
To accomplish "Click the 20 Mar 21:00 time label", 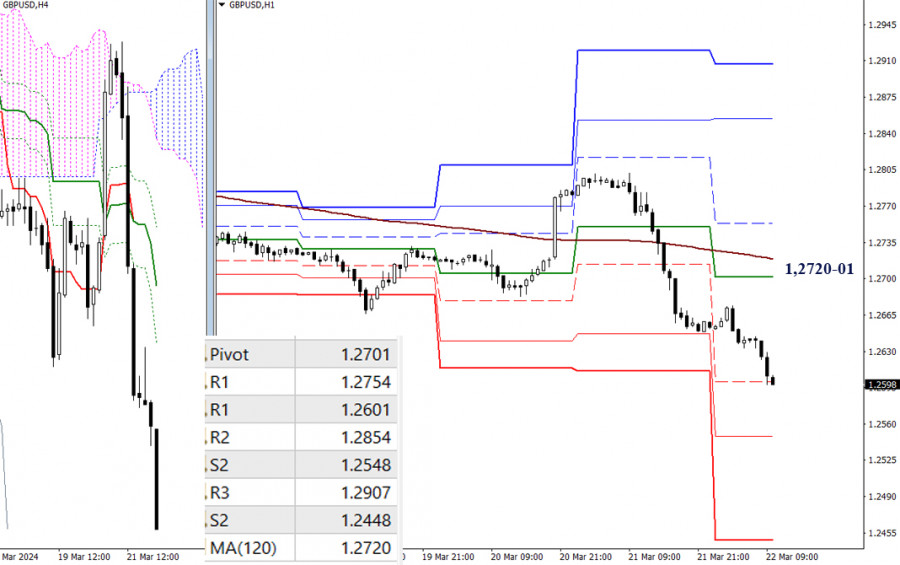I will [585, 557].
